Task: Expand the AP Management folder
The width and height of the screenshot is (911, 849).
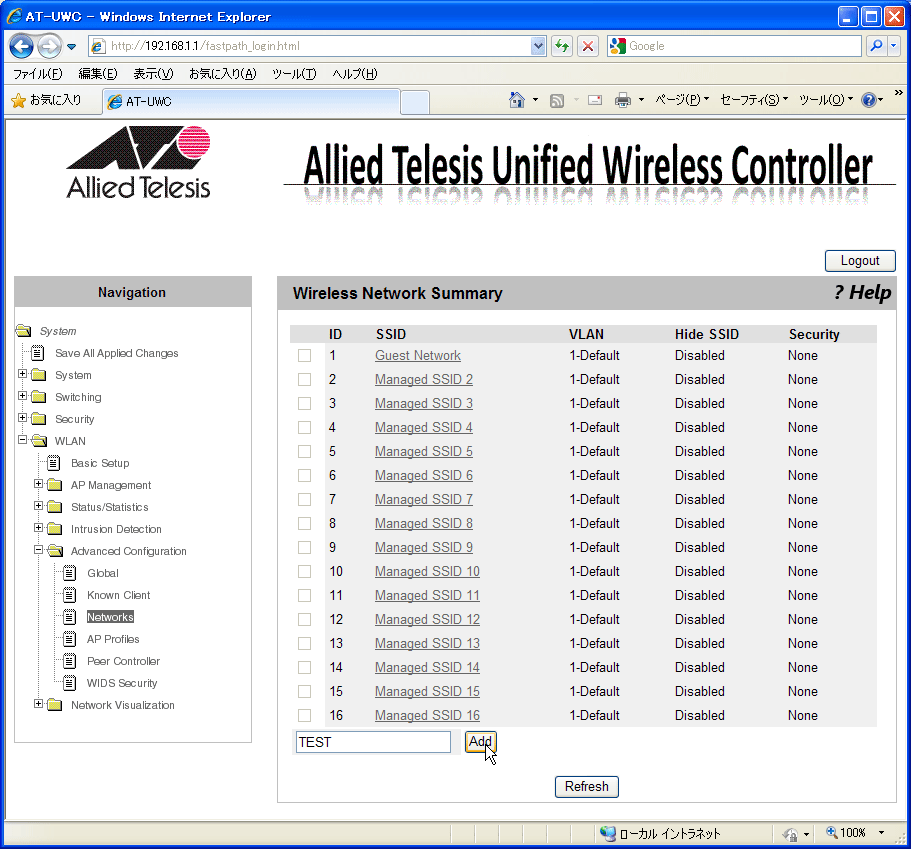Action: [38, 483]
